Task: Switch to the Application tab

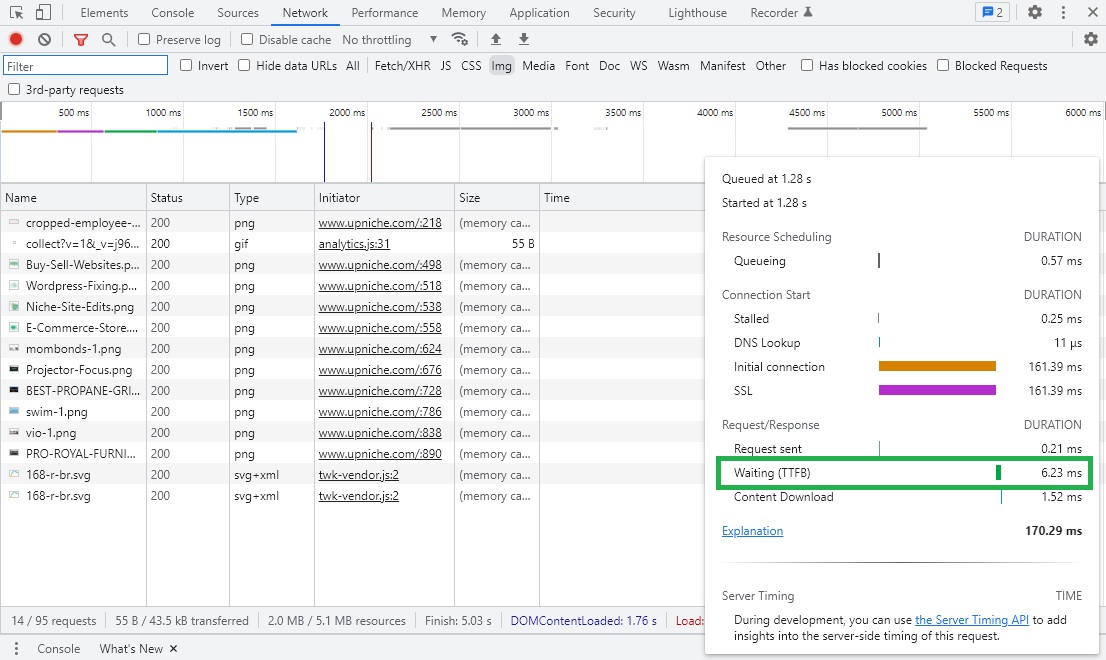Action: [x=540, y=13]
